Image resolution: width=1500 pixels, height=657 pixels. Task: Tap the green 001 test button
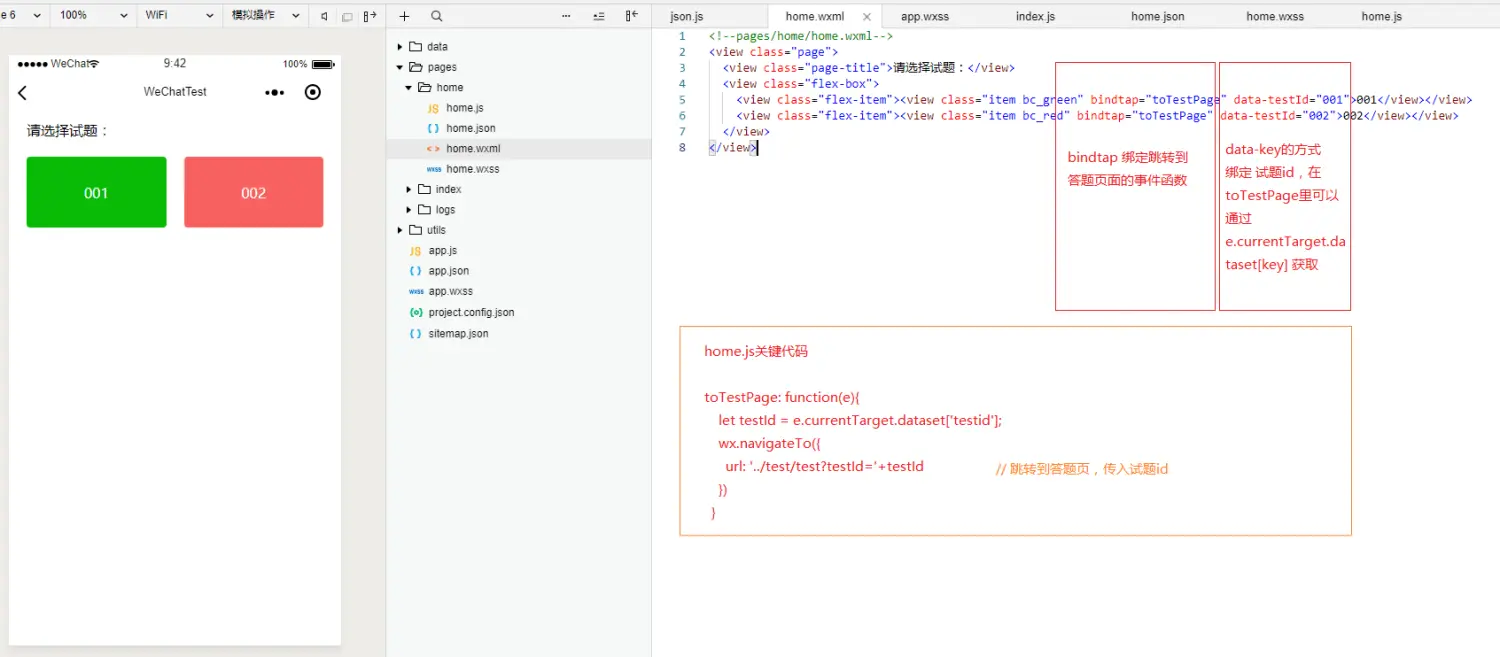(x=96, y=192)
